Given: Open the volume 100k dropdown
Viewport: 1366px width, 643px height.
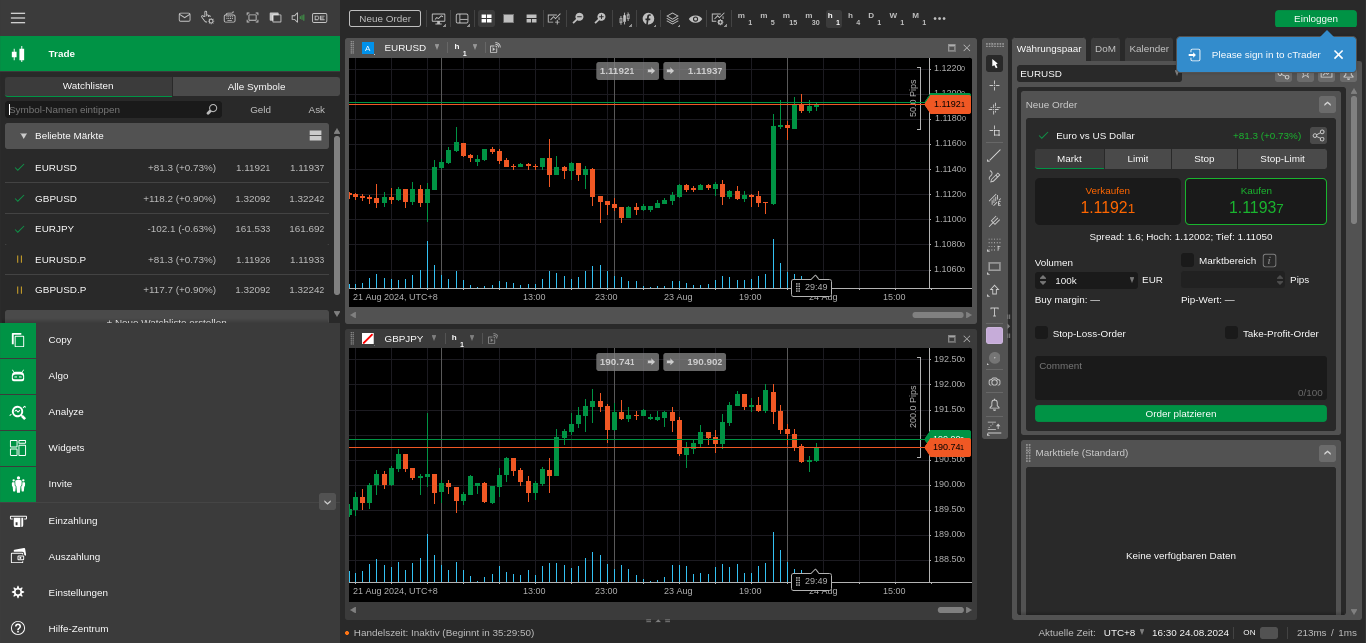Looking at the screenshot, I should point(1132,280).
